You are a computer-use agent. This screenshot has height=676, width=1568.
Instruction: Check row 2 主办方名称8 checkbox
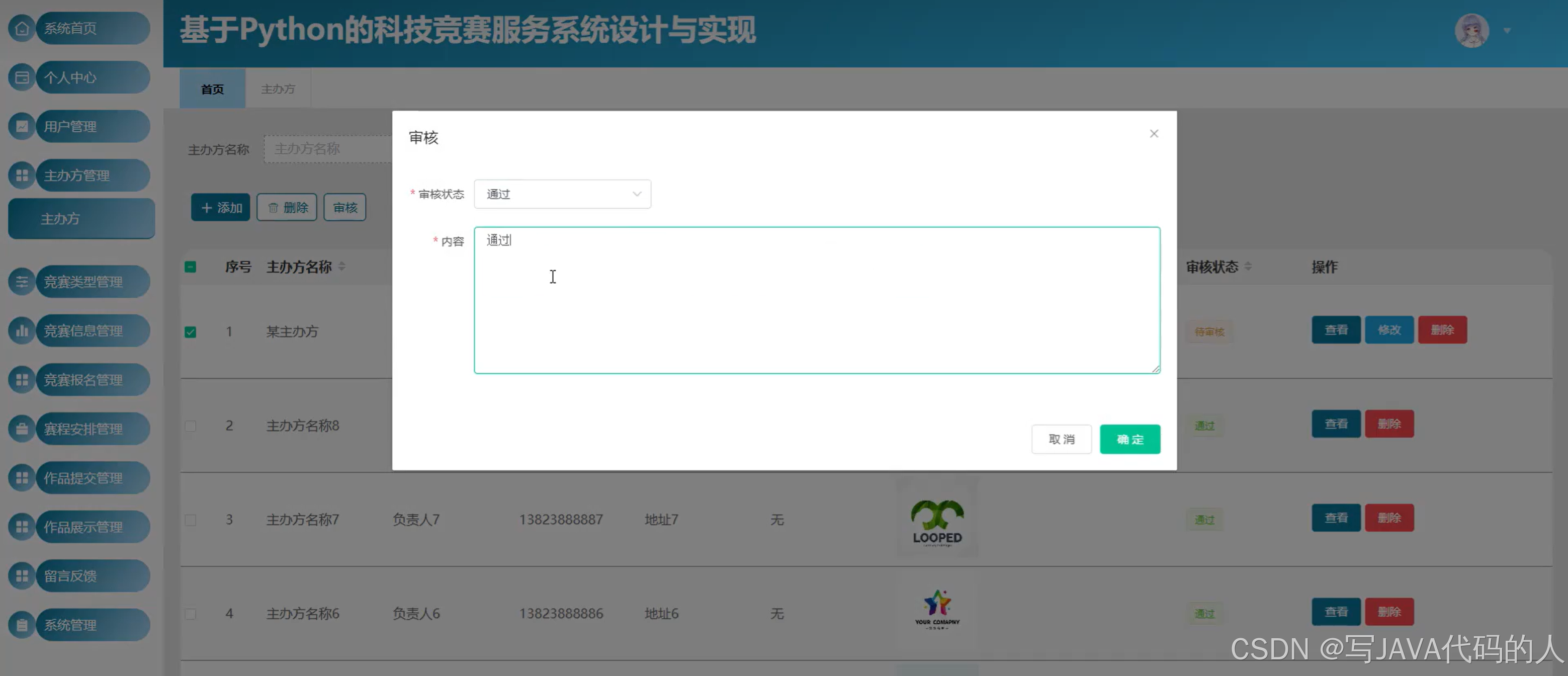click(191, 426)
